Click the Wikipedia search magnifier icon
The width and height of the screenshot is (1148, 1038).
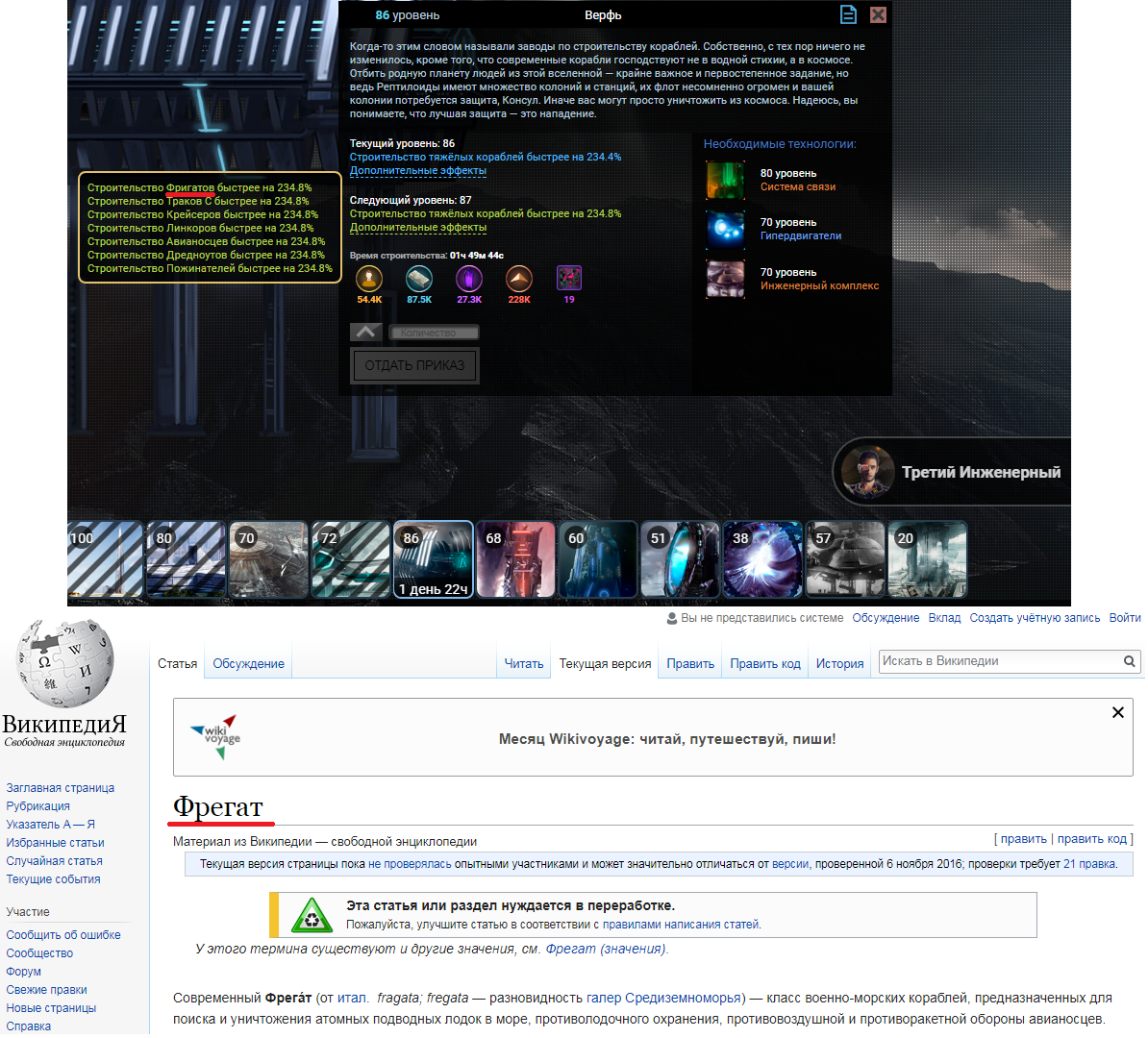1130,661
